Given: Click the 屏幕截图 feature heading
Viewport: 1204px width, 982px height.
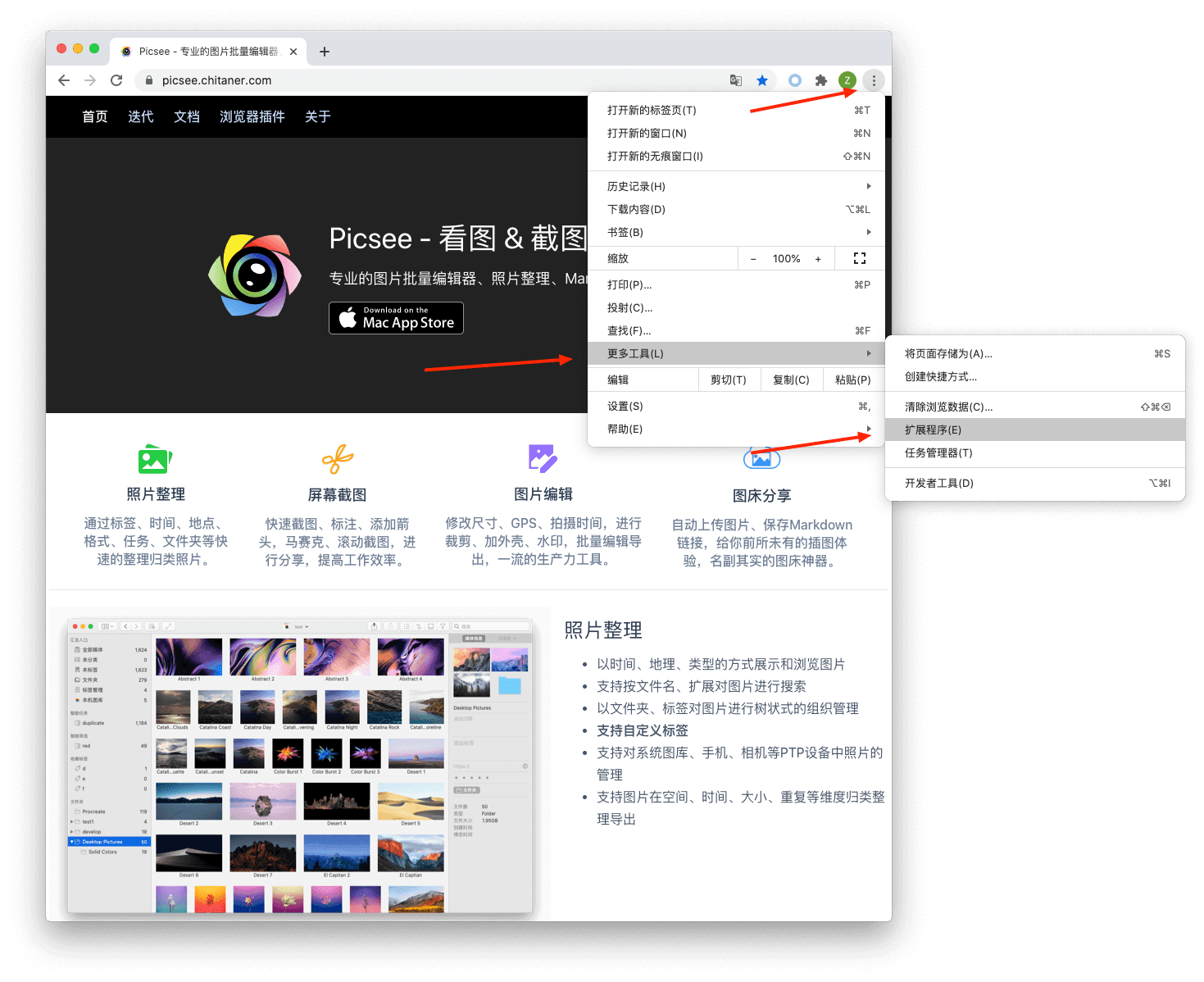Looking at the screenshot, I should (x=337, y=495).
